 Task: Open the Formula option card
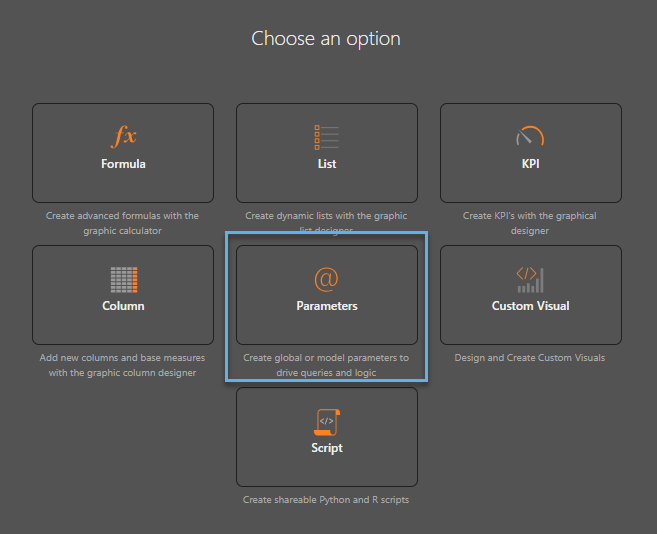point(123,153)
